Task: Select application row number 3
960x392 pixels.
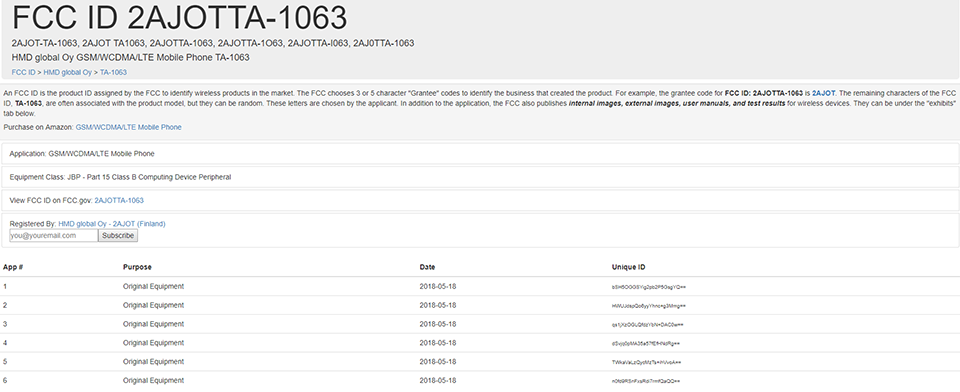Action: (480, 324)
